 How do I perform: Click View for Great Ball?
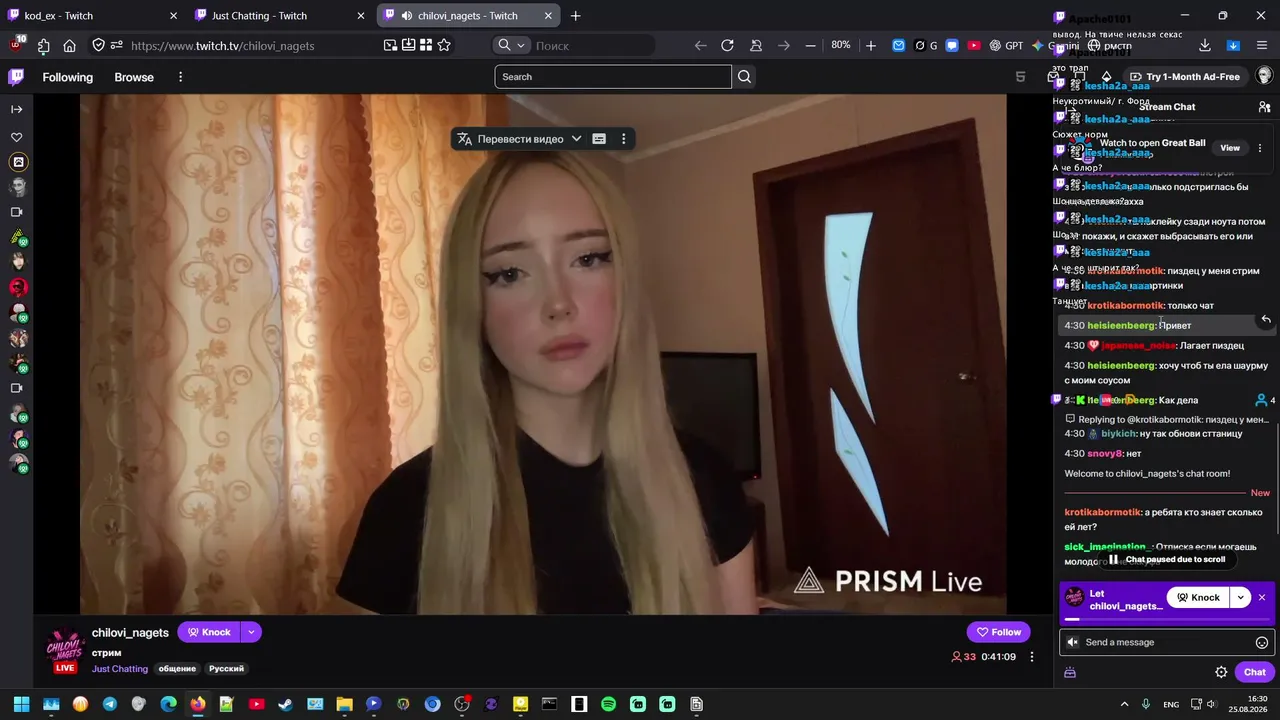1230,148
